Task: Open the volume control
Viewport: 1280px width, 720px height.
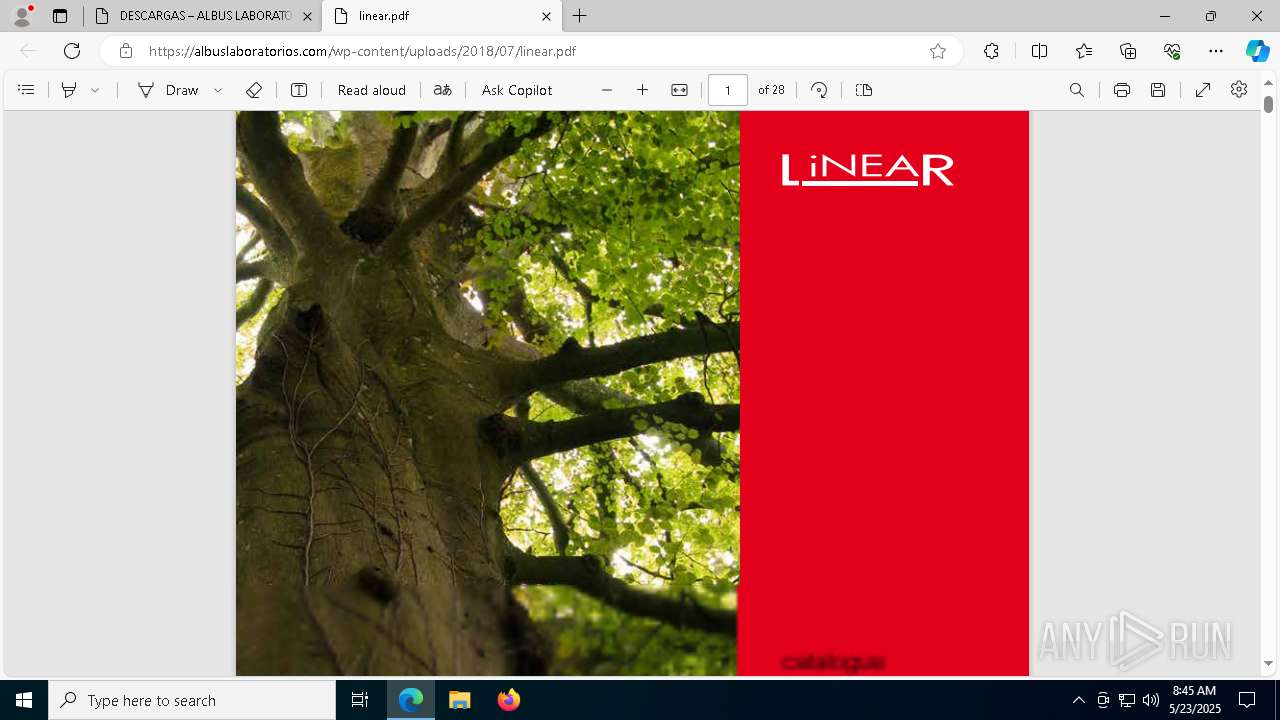Action: (1151, 700)
